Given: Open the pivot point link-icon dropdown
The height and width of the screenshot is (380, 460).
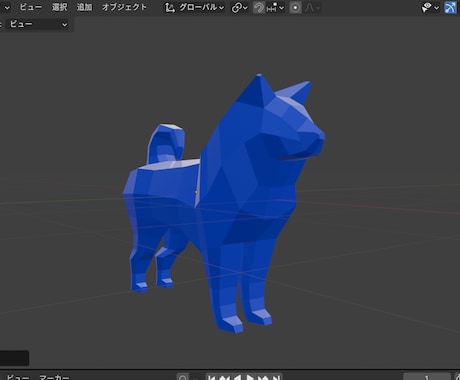Looking at the screenshot, I should tap(239, 7).
